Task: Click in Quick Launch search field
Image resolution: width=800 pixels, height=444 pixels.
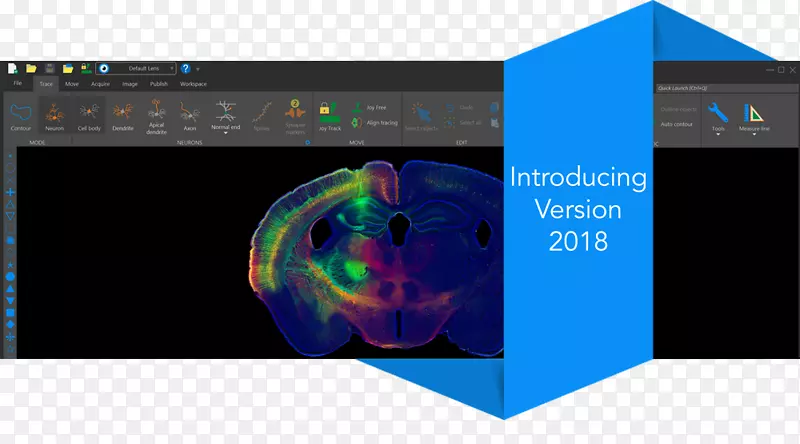Action: tap(727, 88)
